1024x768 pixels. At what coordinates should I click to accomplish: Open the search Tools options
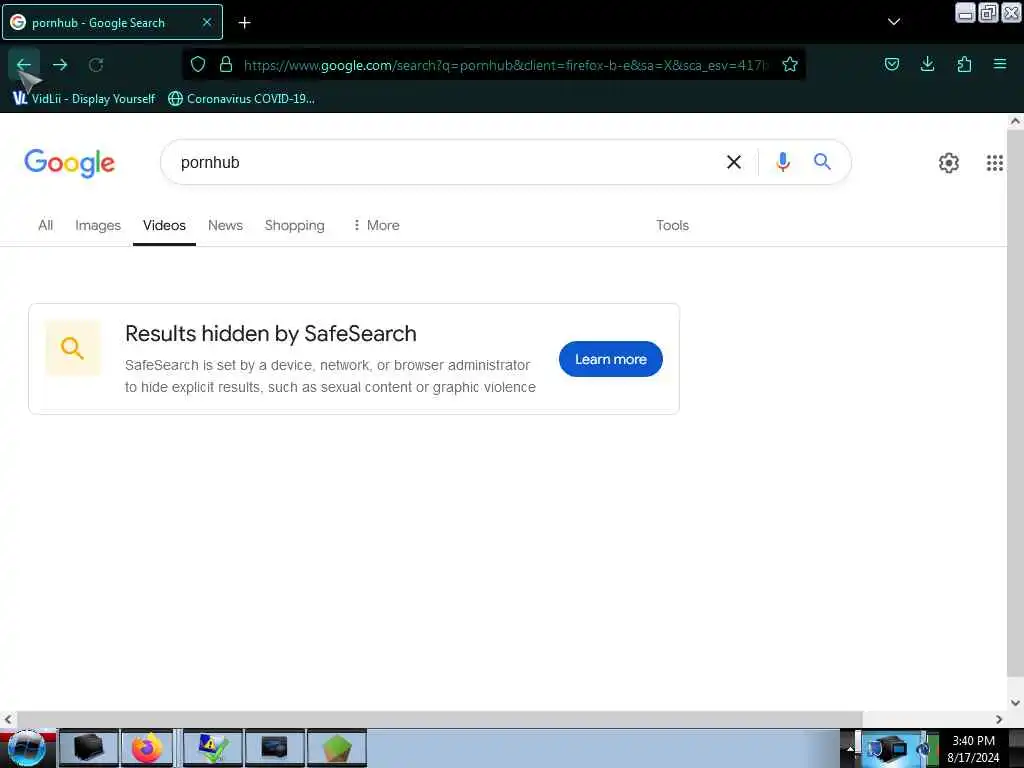click(x=672, y=225)
